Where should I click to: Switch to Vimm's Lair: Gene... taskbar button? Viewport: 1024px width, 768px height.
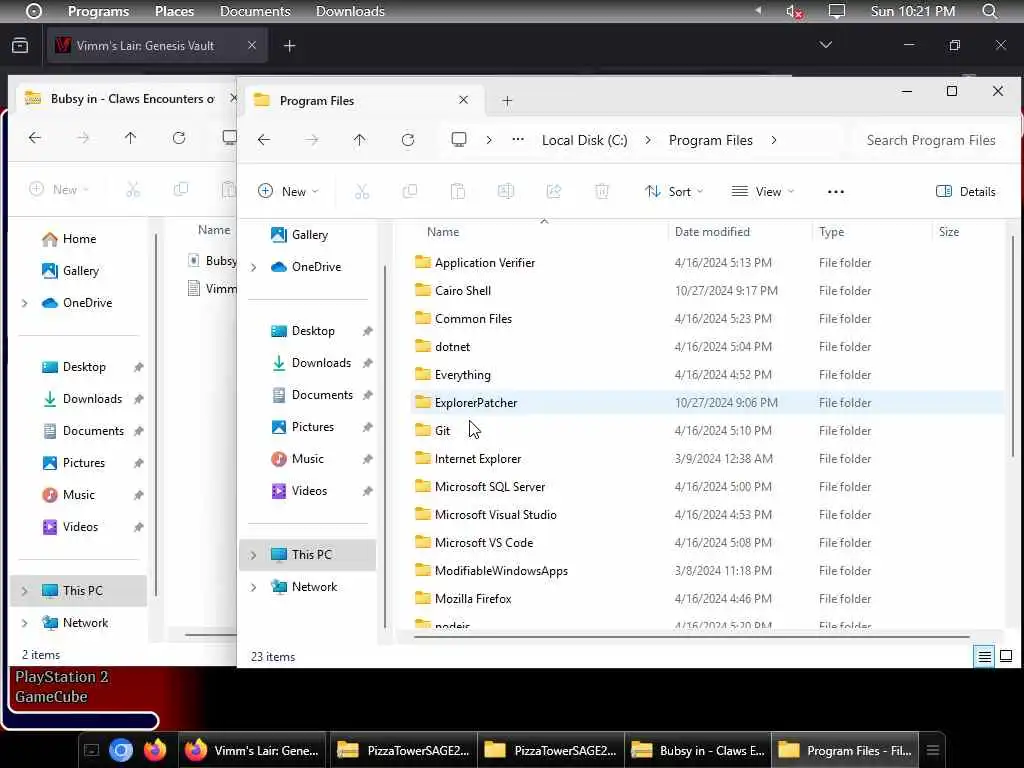(x=252, y=750)
